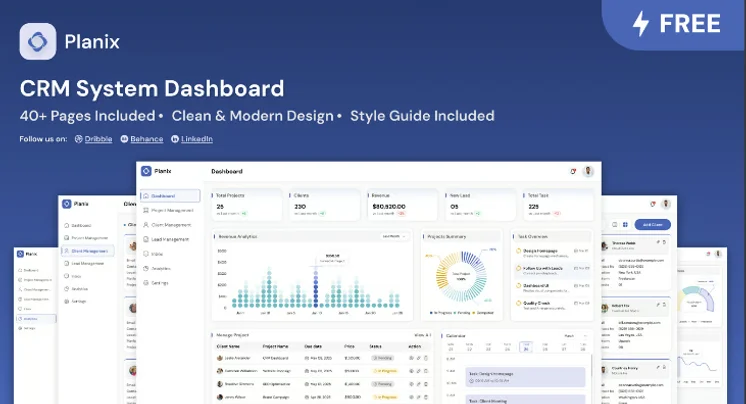Select the Clients stat card
Viewport: 746px width, 404px height.
pyautogui.click(x=324, y=205)
